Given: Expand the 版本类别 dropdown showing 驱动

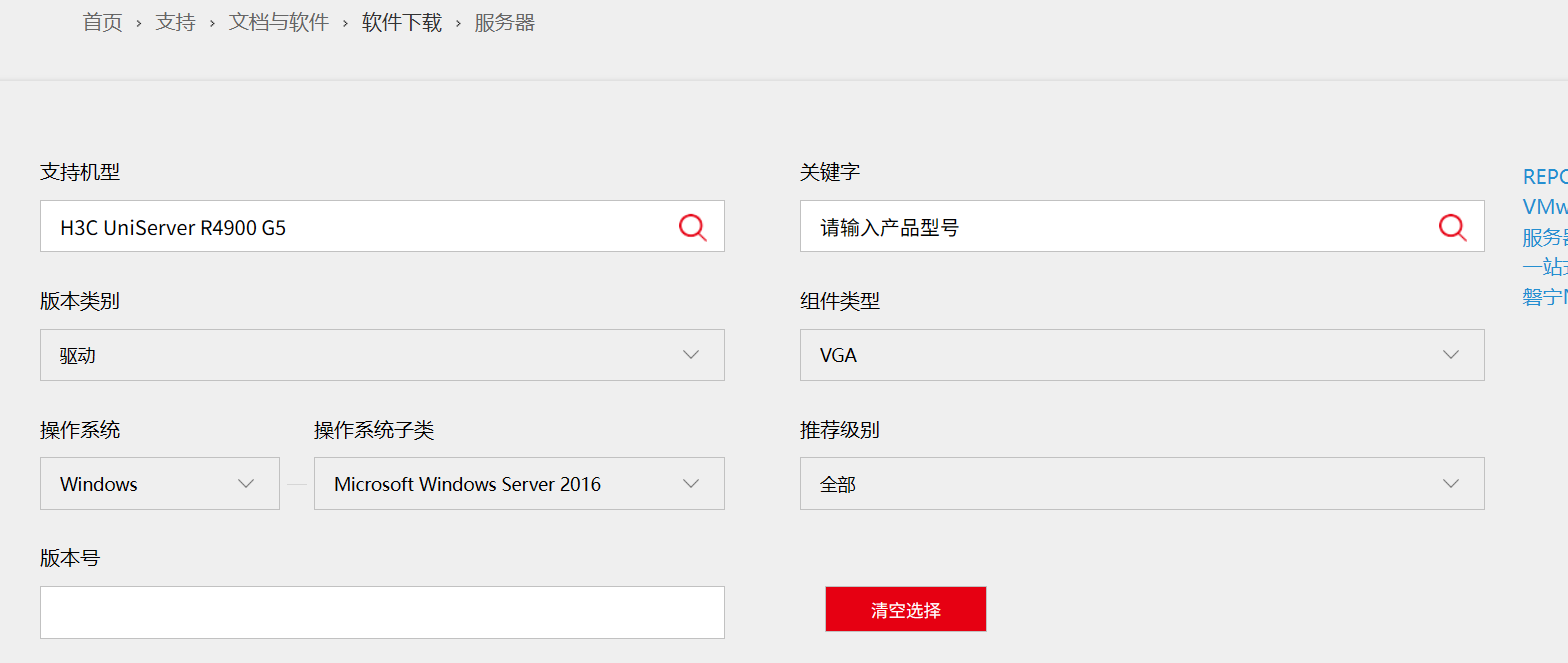Looking at the screenshot, I should [382, 355].
